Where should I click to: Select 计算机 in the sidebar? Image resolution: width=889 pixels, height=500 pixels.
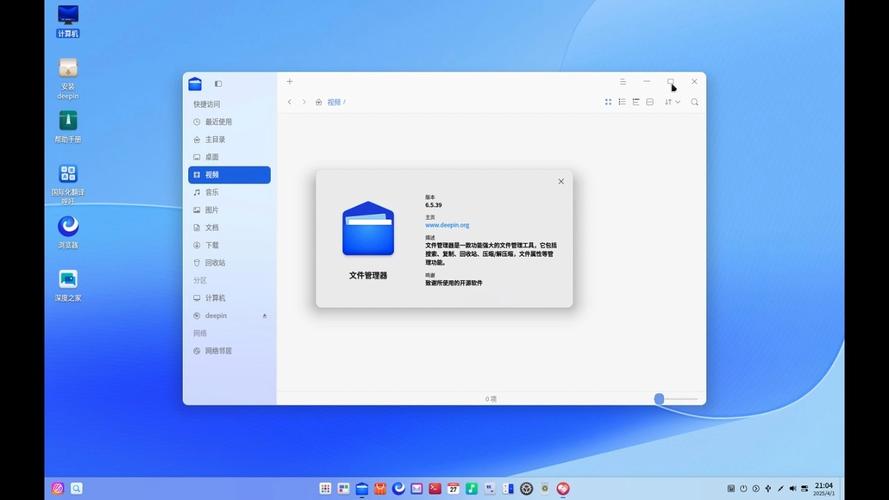pyautogui.click(x=229, y=298)
